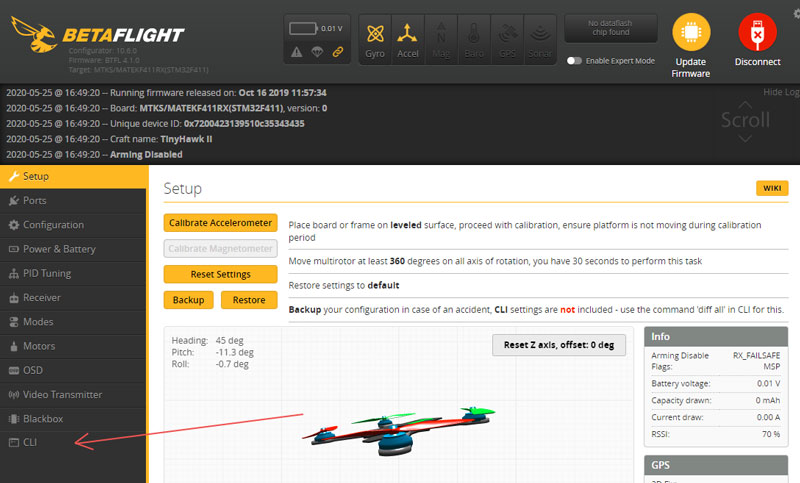Click the GPS panel header
Screen dimensions: 800x483
(x=716, y=465)
